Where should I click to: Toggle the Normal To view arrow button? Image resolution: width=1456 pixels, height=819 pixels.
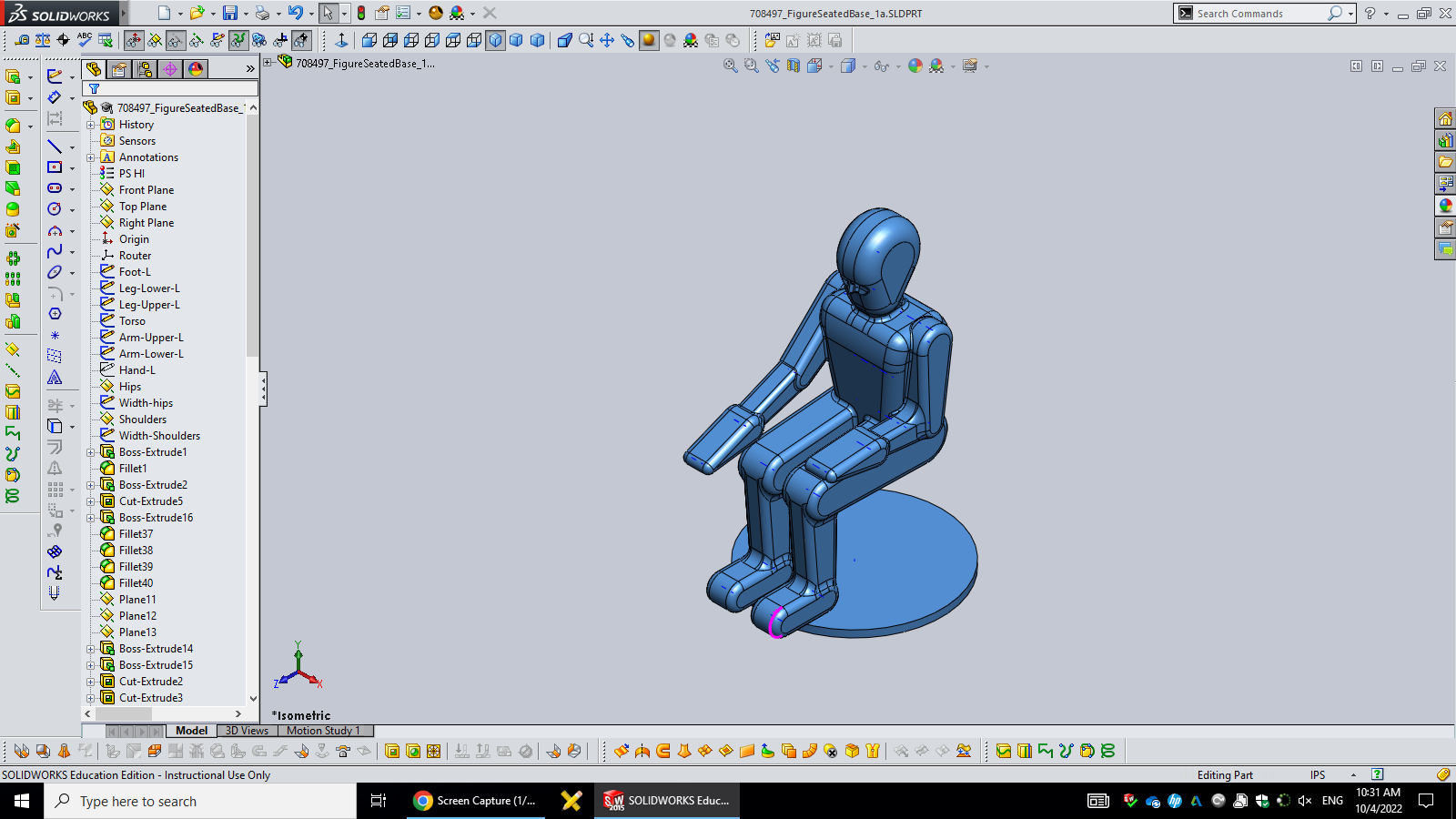(341, 40)
